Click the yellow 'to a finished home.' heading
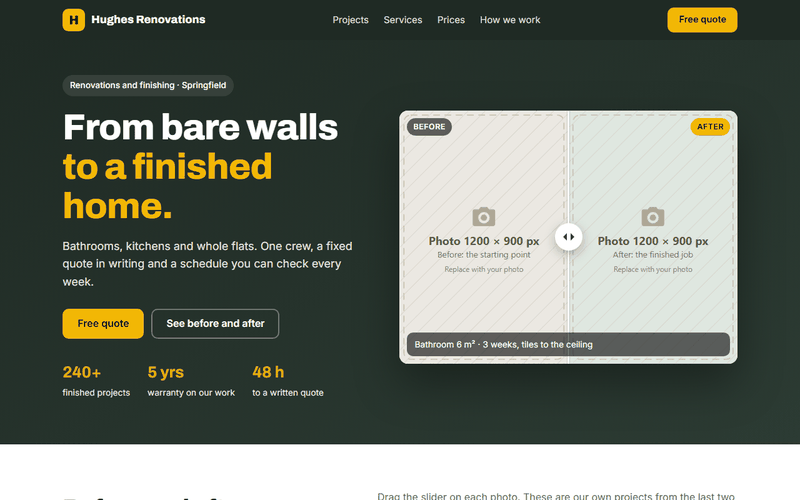This screenshot has width=800, height=500. pos(167,186)
